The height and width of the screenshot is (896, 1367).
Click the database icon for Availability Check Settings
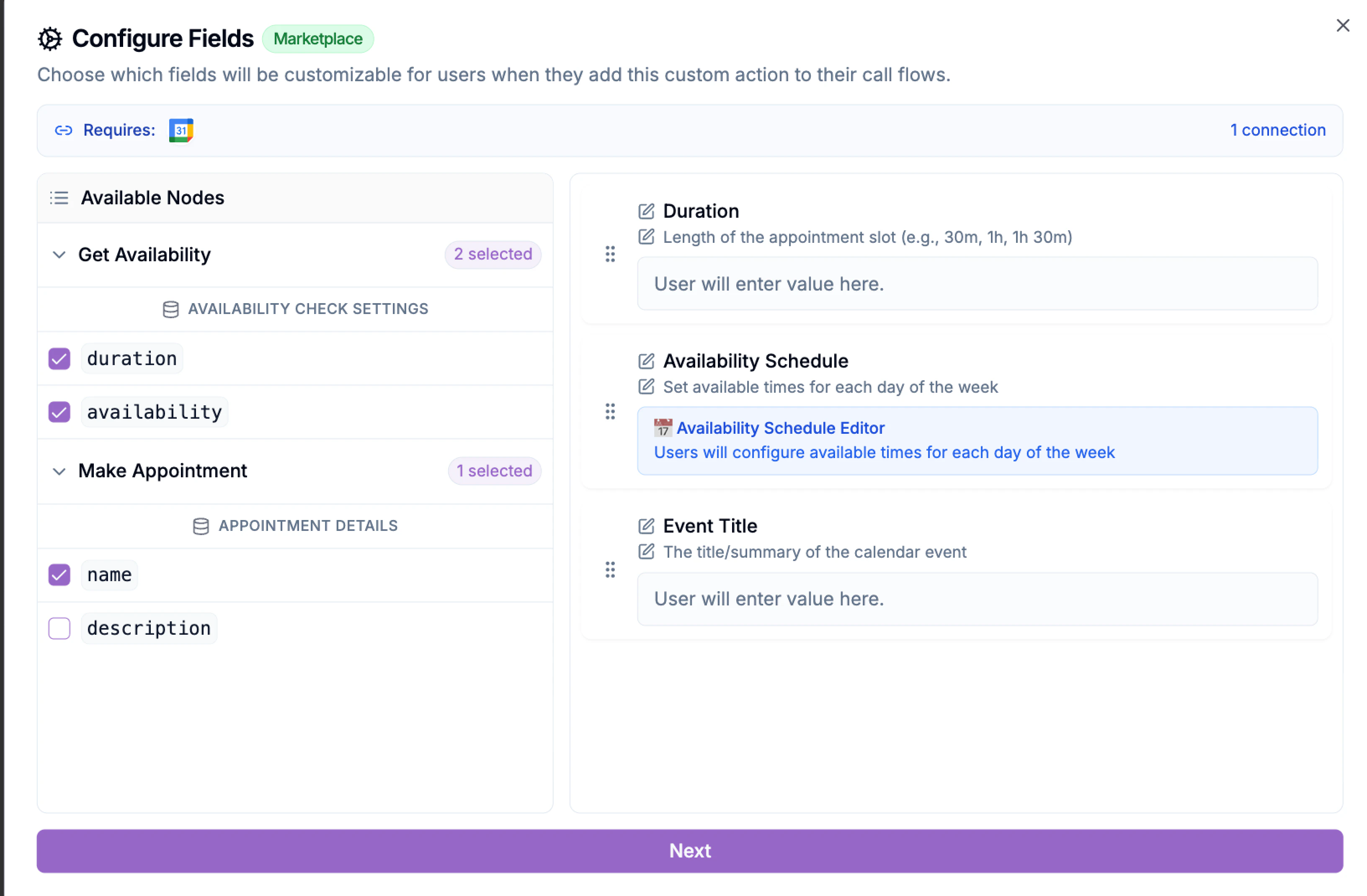[x=170, y=309]
